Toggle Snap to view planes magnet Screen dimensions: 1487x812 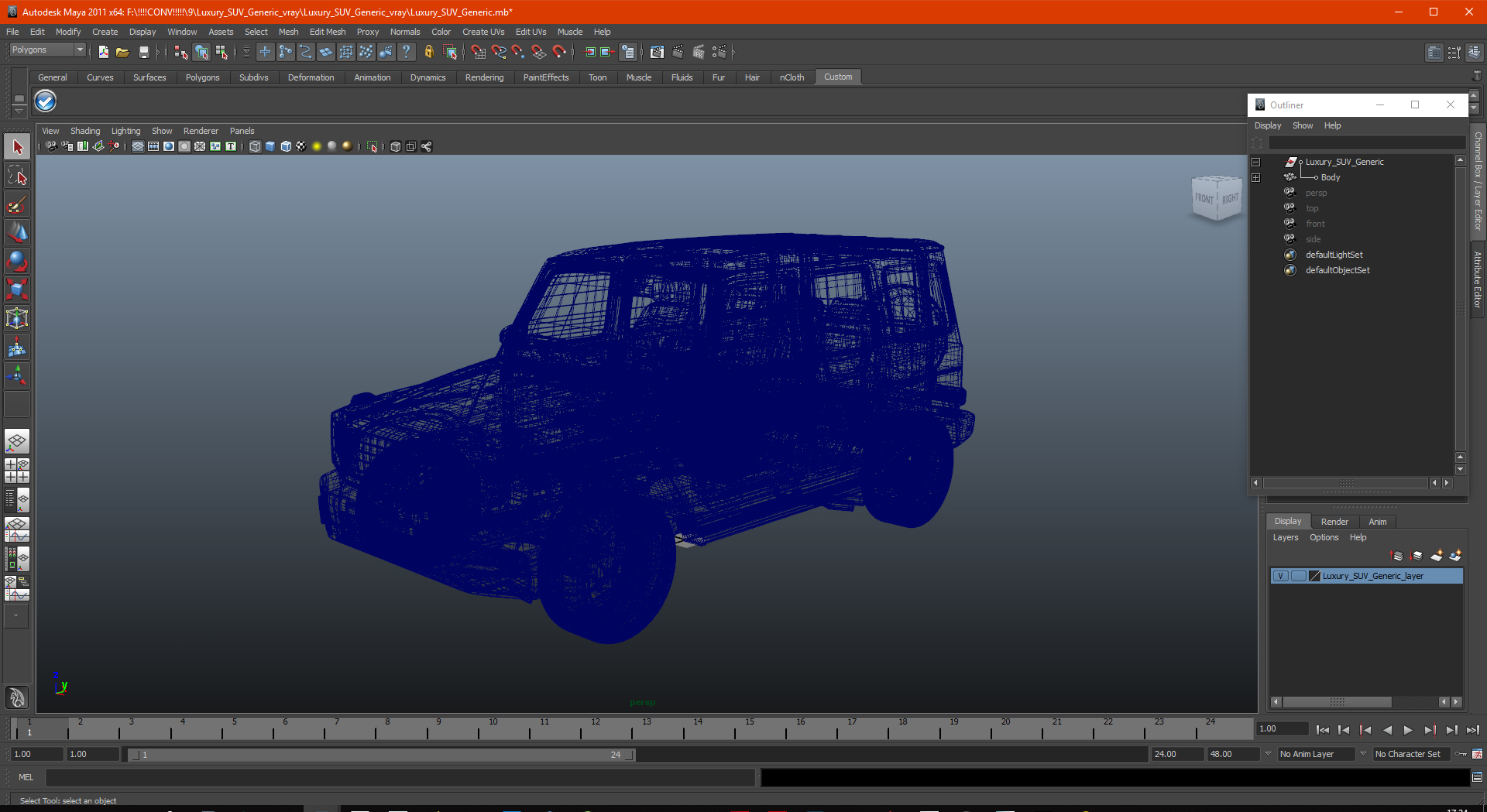click(539, 52)
